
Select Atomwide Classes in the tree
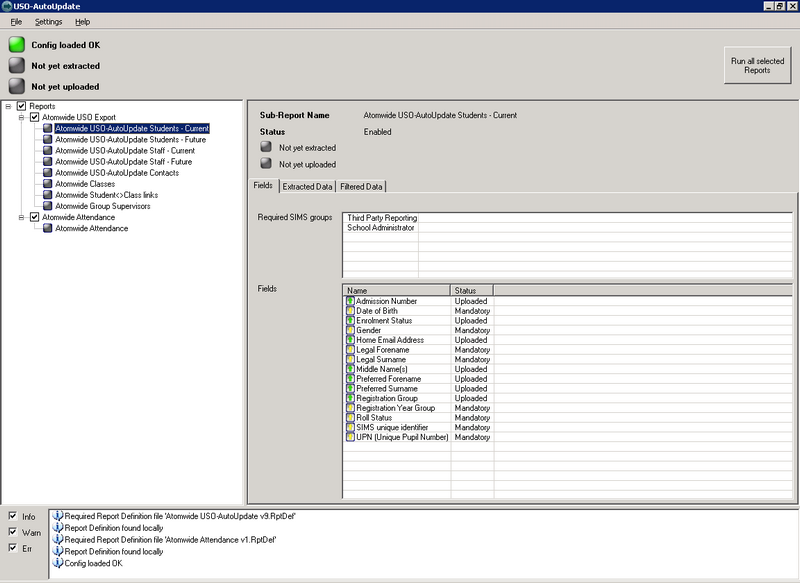[x=85, y=184]
